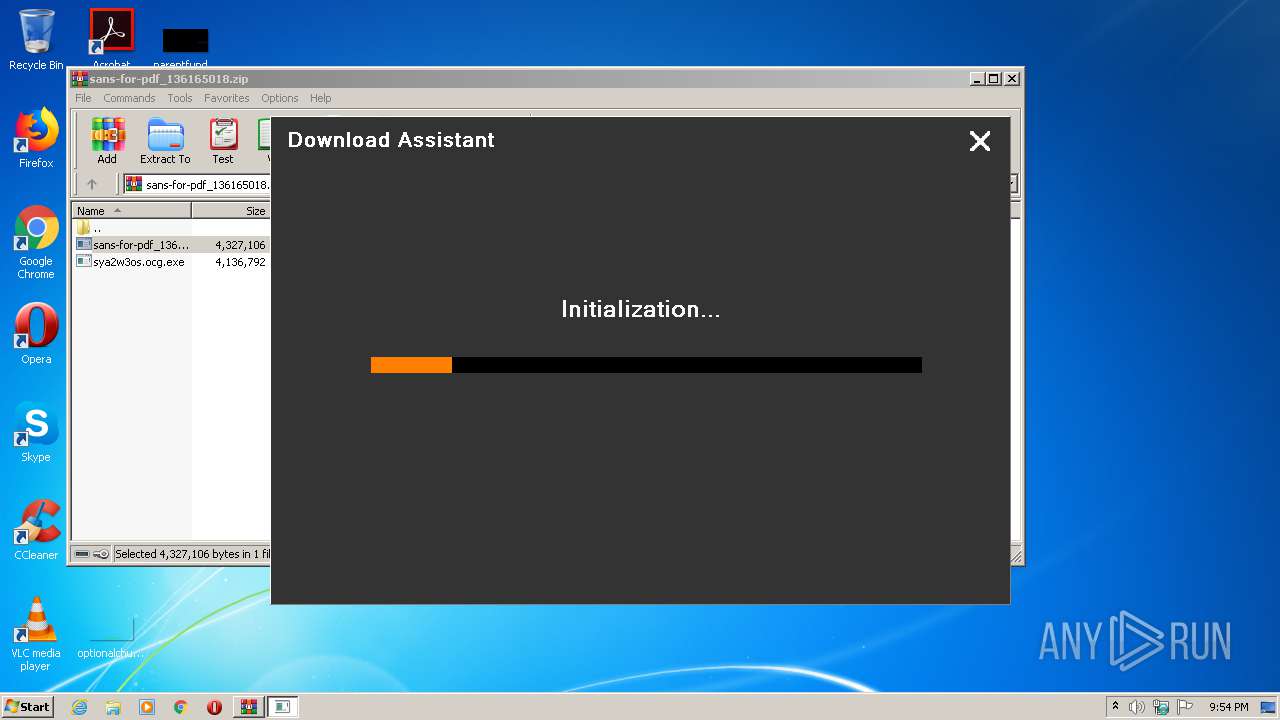Click the Test icon in WinRAR toolbar
The image size is (1280, 720).
point(223,141)
